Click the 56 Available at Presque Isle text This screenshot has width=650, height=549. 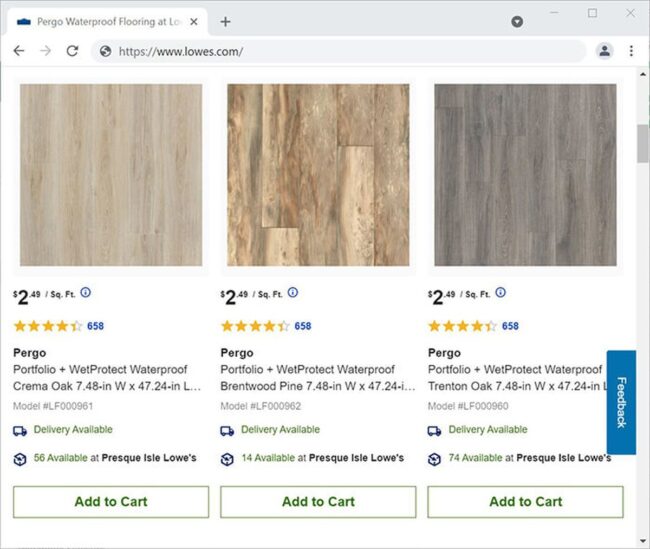pyautogui.click(x=115, y=458)
